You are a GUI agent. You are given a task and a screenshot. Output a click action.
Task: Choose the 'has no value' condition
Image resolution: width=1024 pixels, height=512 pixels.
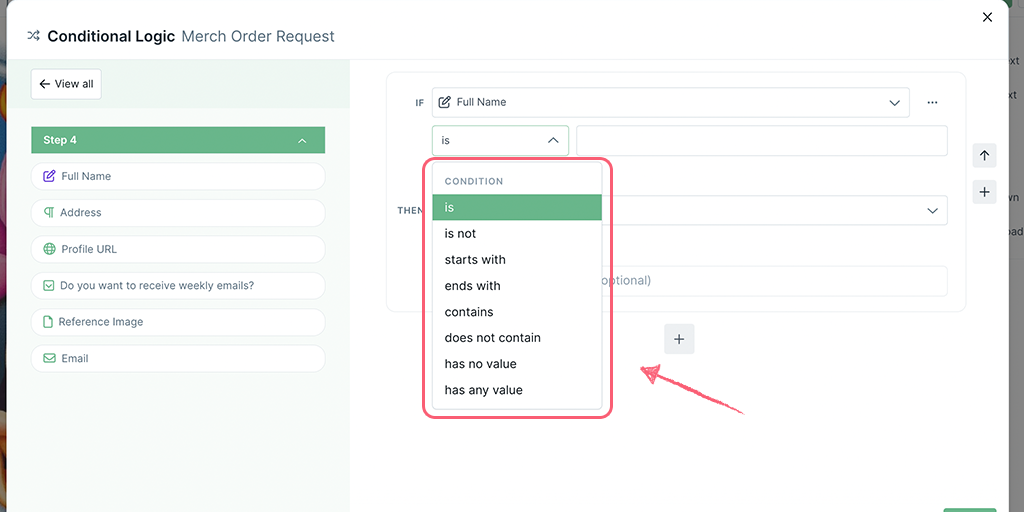(x=517, y=364)
